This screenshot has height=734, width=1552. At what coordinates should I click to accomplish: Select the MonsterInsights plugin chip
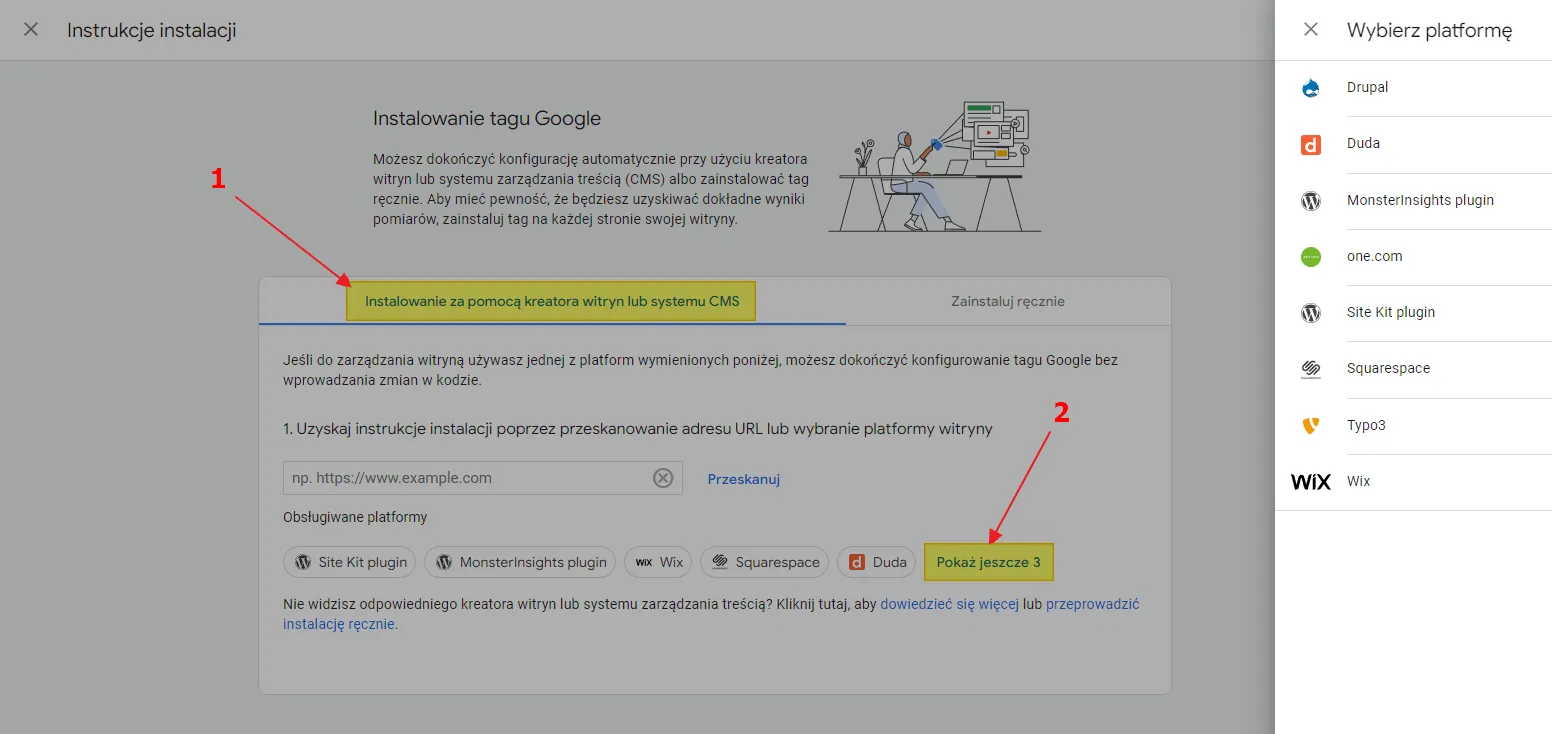point(520,562)
